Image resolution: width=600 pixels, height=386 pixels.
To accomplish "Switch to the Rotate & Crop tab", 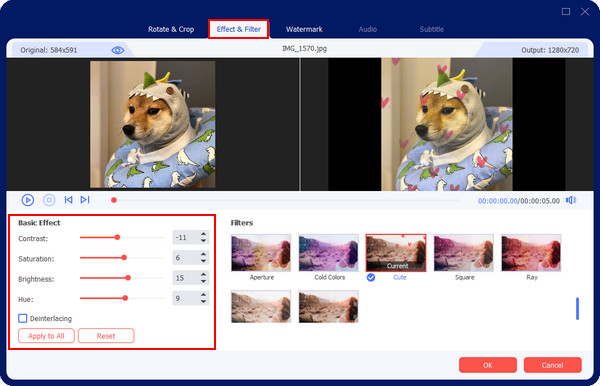I will 171,29.
